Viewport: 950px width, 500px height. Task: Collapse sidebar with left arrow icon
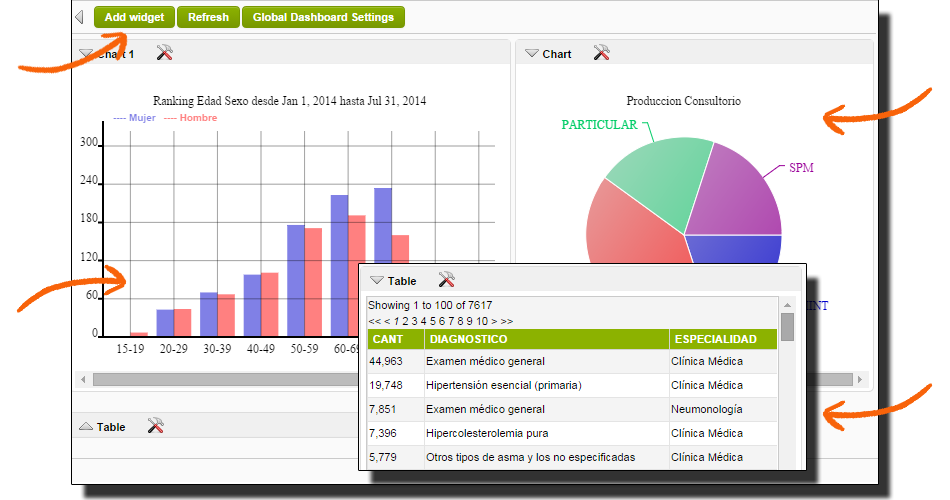pyautogui.click(x=80, y=17)
